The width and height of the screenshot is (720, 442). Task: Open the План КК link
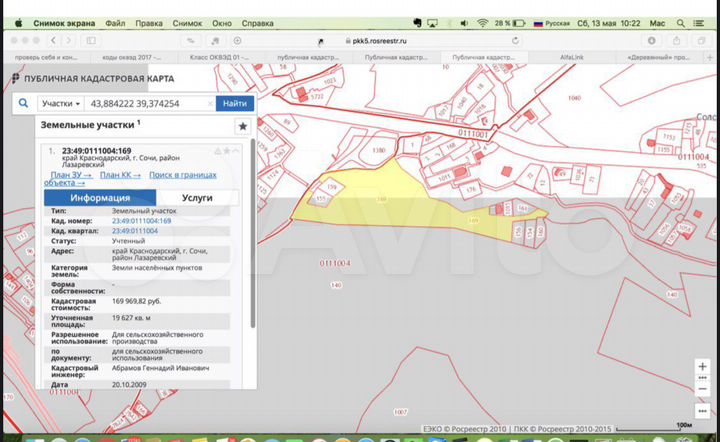[120, 175]
